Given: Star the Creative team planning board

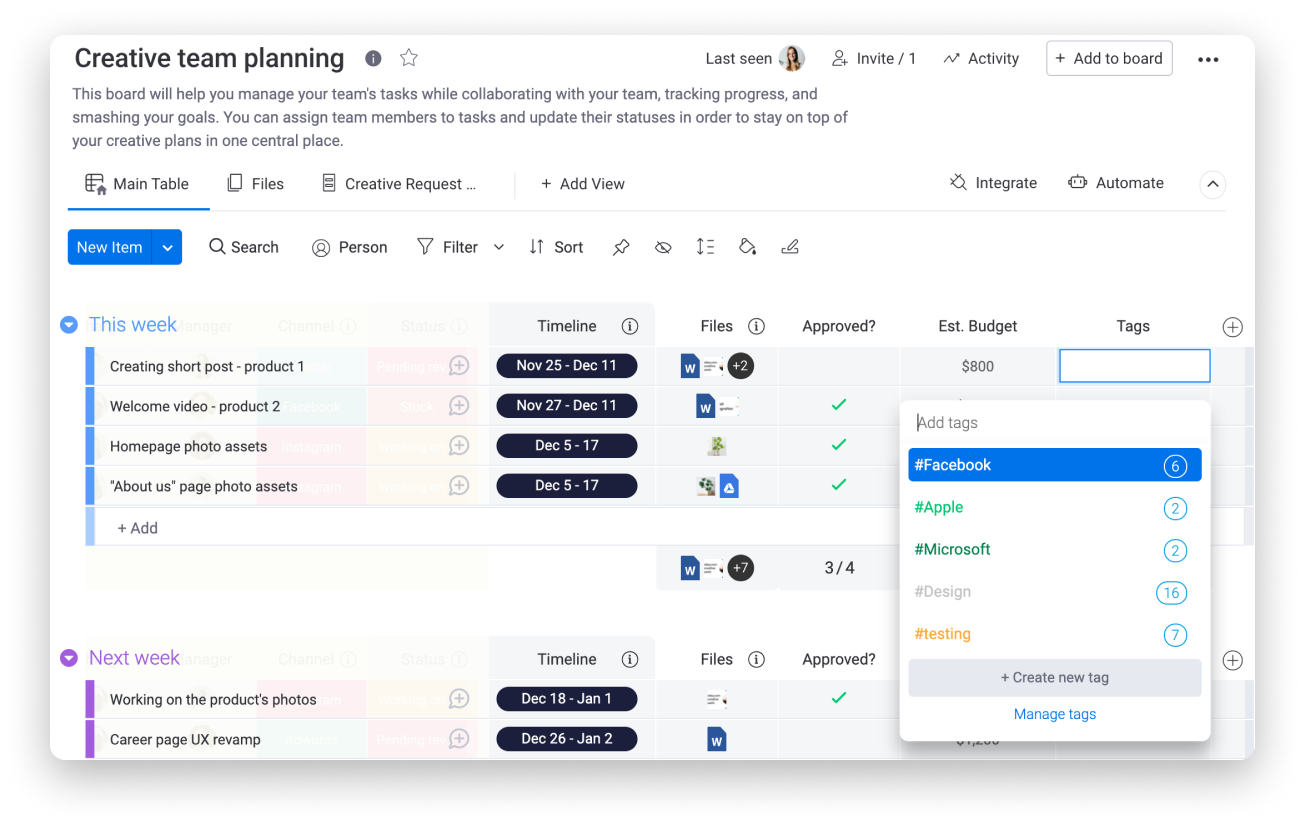Looking at the screenshot, I should click(408, 58).
